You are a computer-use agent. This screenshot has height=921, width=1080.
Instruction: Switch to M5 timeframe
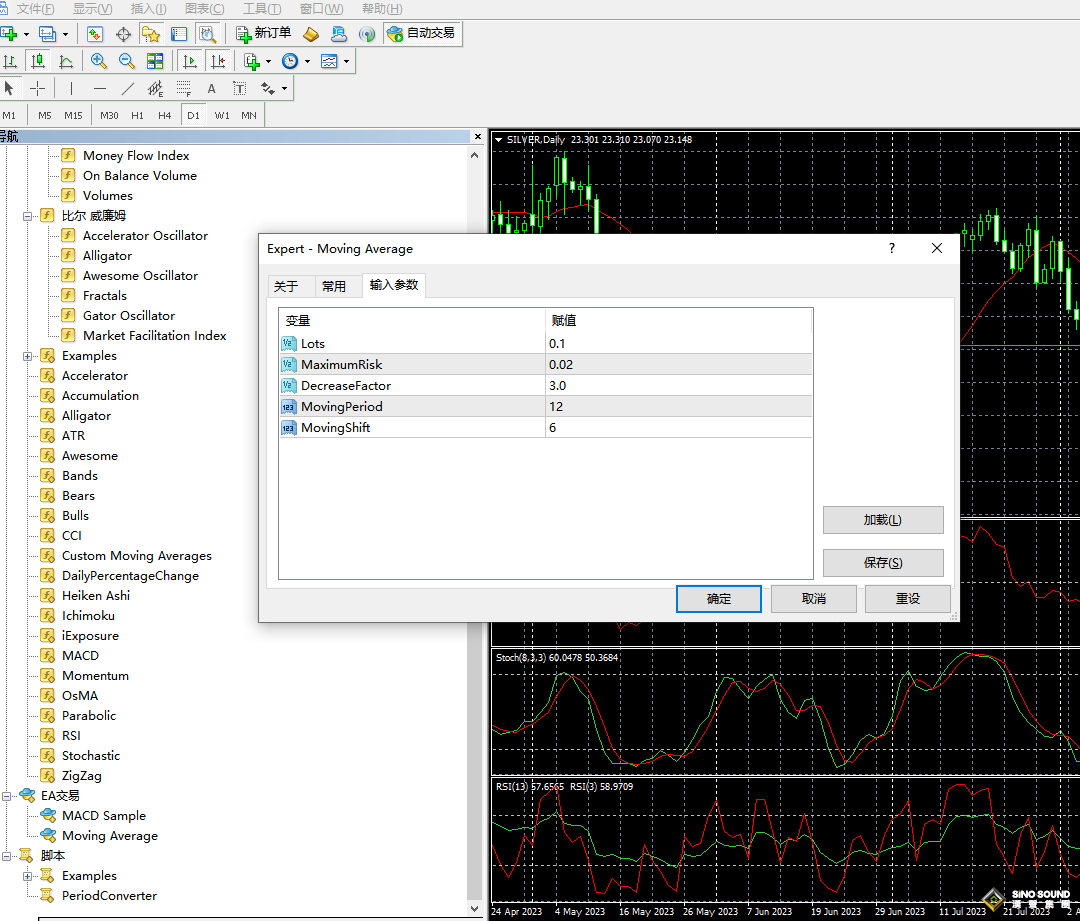[x=45, y=115]
